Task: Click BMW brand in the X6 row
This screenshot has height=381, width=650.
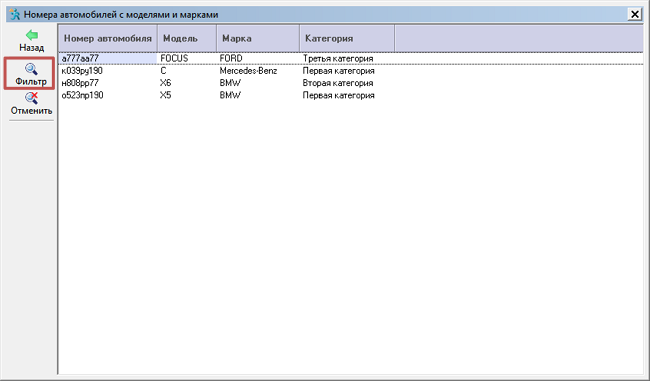Action: point(258,83)
